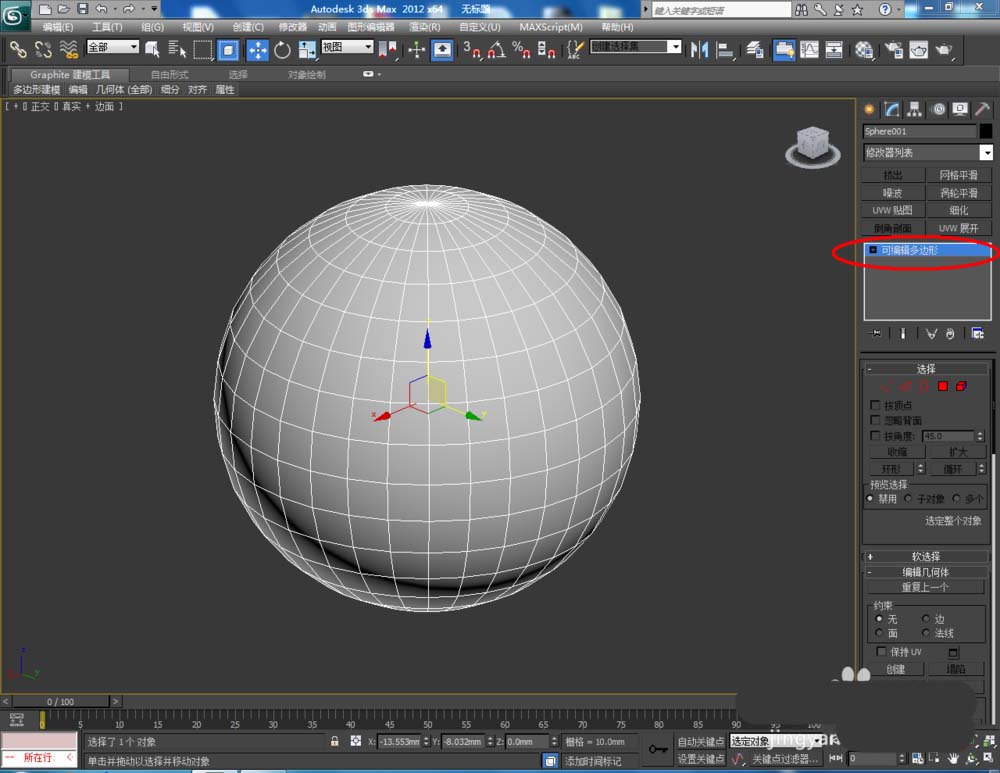This screenshot has width=1000, height=773.
Task: Click the black object color swatch
Action: [x=986, y=131]
